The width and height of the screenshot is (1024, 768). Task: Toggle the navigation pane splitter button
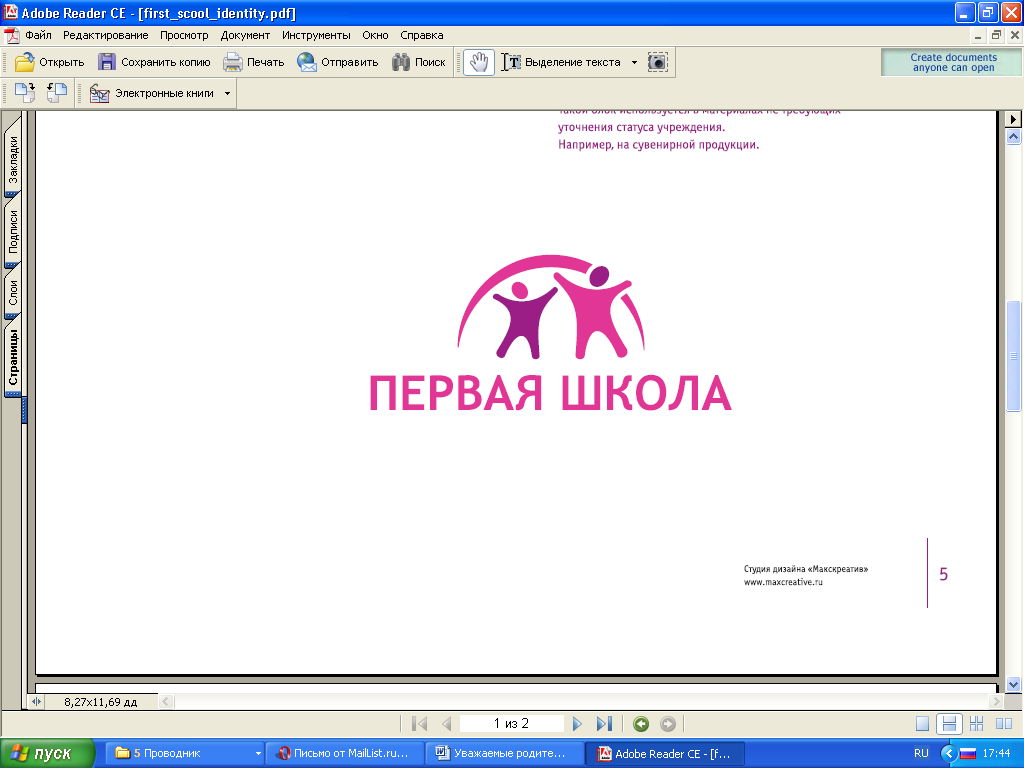pyautogui.click(x=36, y=701)
